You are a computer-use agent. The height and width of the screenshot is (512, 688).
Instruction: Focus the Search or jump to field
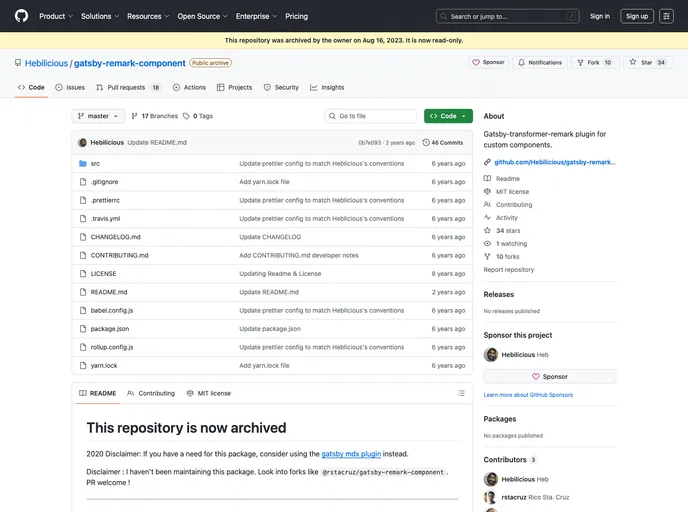pyautogui.click(x=508, y=16)
